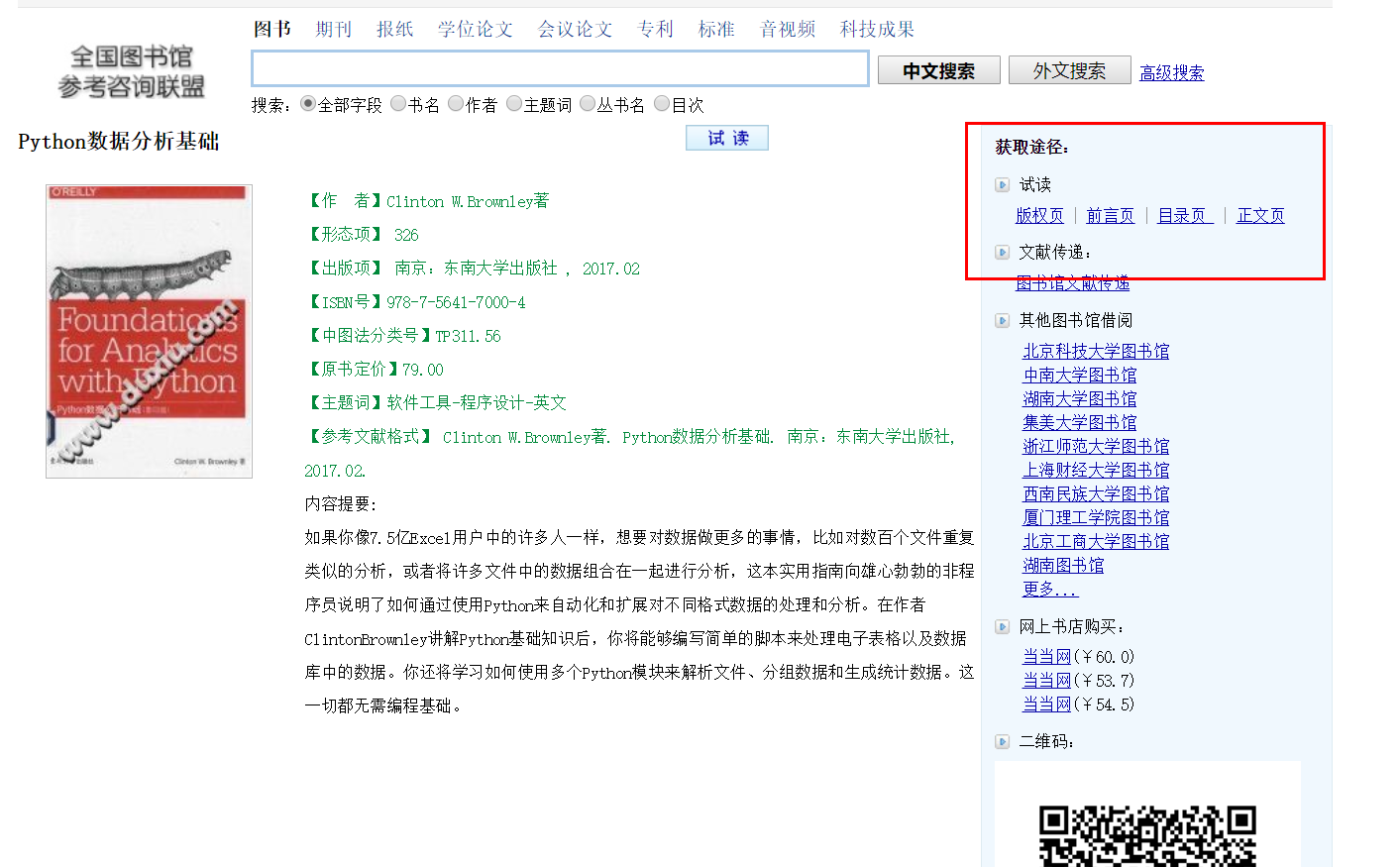Click the arrow icon beside 试读
Image resolution: width=1400 pixels, height=867 pixels.
[x=1002, y=185]
